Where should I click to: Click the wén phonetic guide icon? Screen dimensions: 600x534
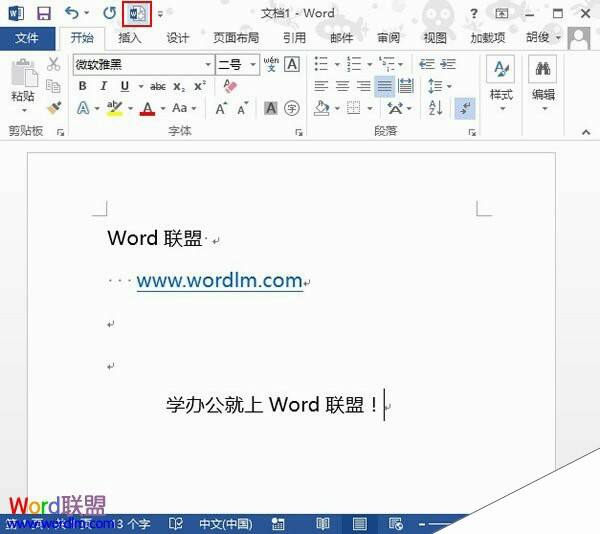[x=271, y=64]
